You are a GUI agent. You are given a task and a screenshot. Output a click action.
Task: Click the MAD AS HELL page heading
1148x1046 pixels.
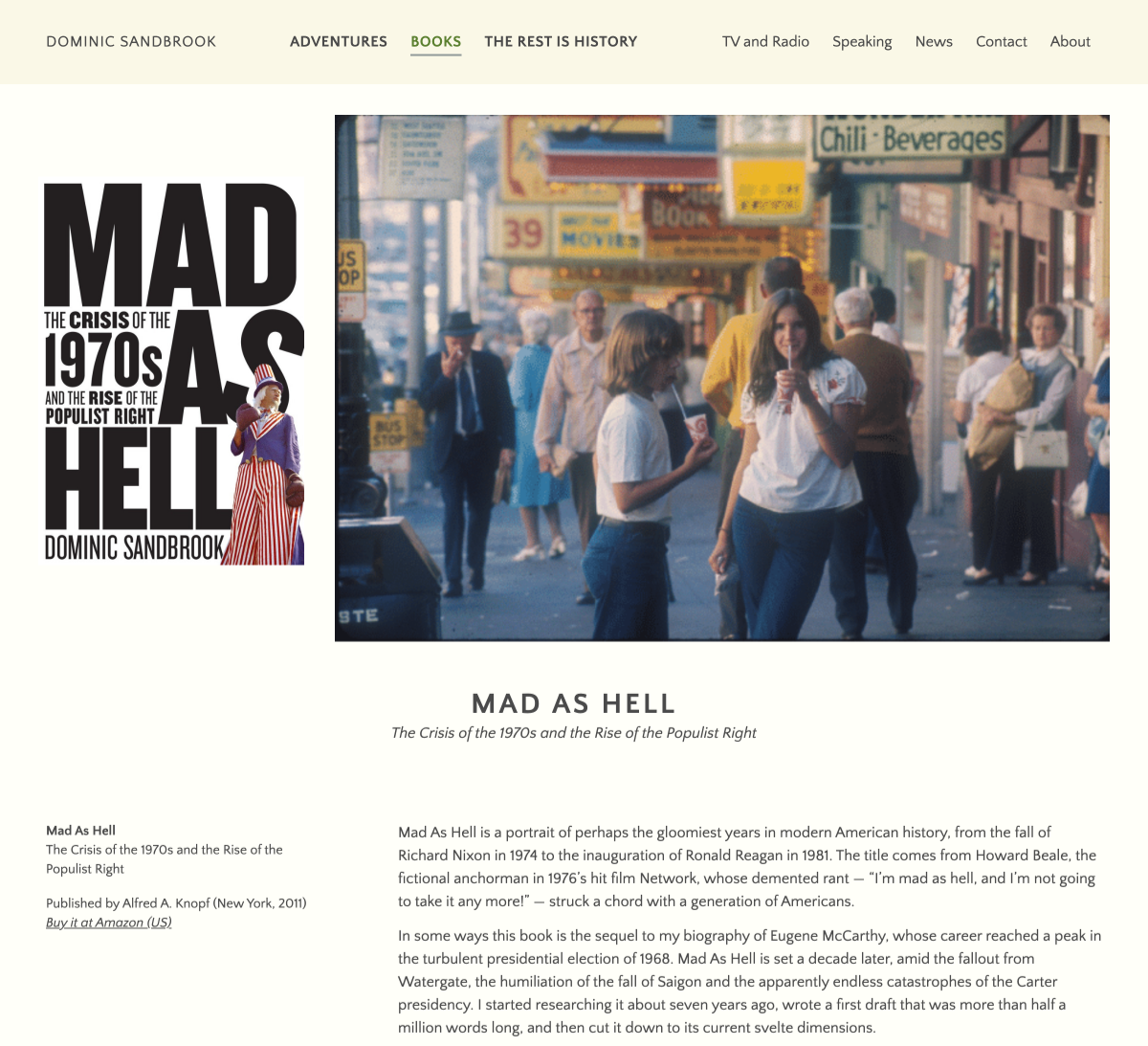tap(574, 703)
